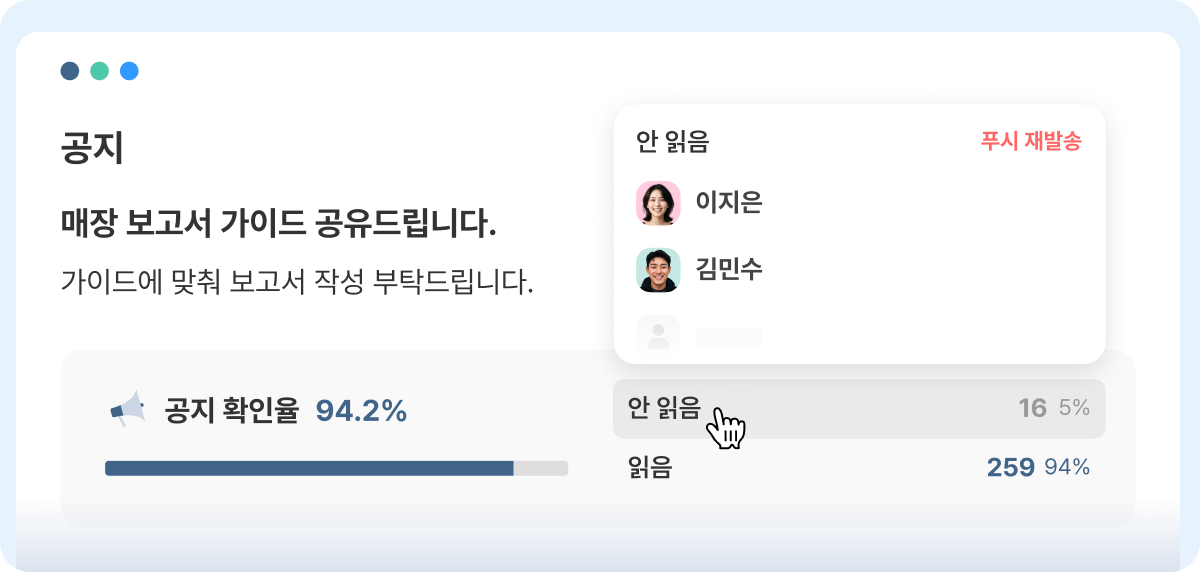The image size is (1200, 572).
Task: Click 이지은's profile avatar
Action: tap(658, 203)
